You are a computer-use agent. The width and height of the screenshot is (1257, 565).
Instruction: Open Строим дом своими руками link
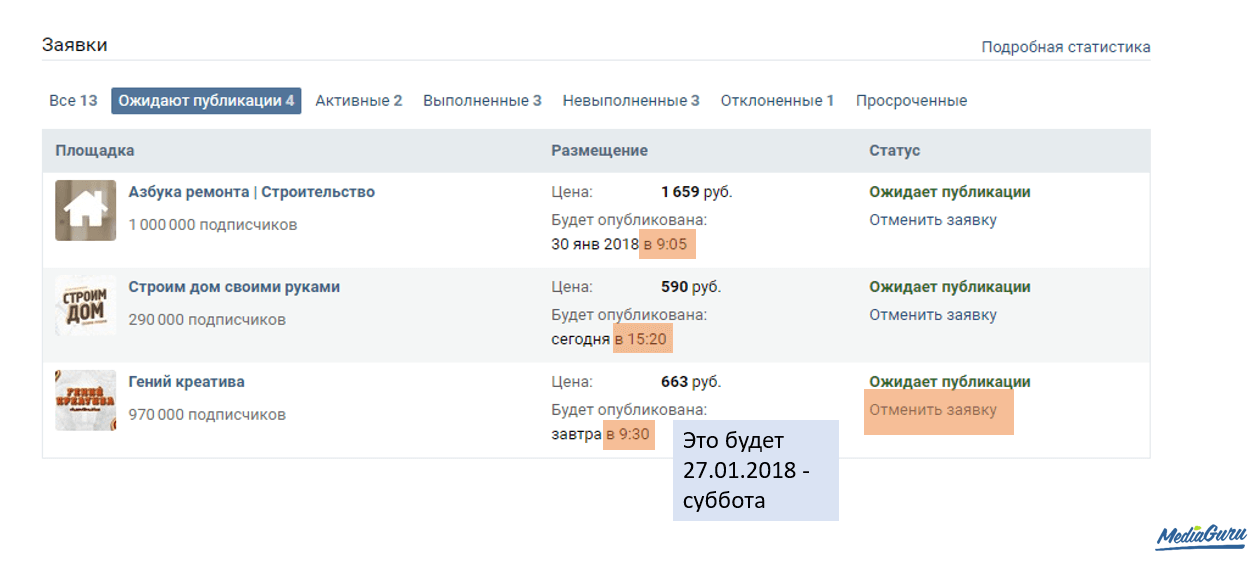tap(234, 287)
